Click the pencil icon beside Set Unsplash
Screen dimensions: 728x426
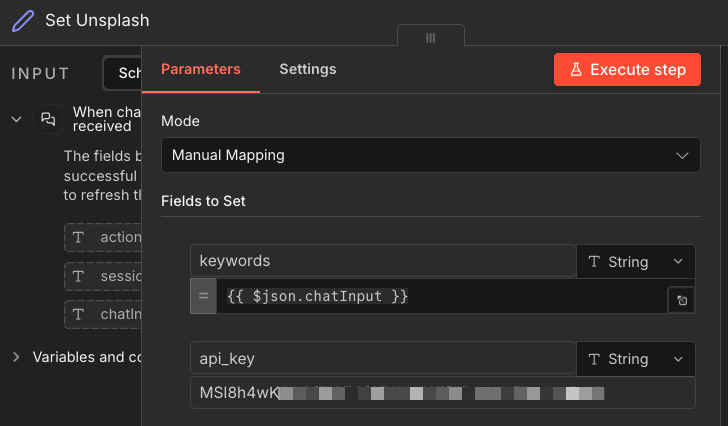tap(22, 21)
